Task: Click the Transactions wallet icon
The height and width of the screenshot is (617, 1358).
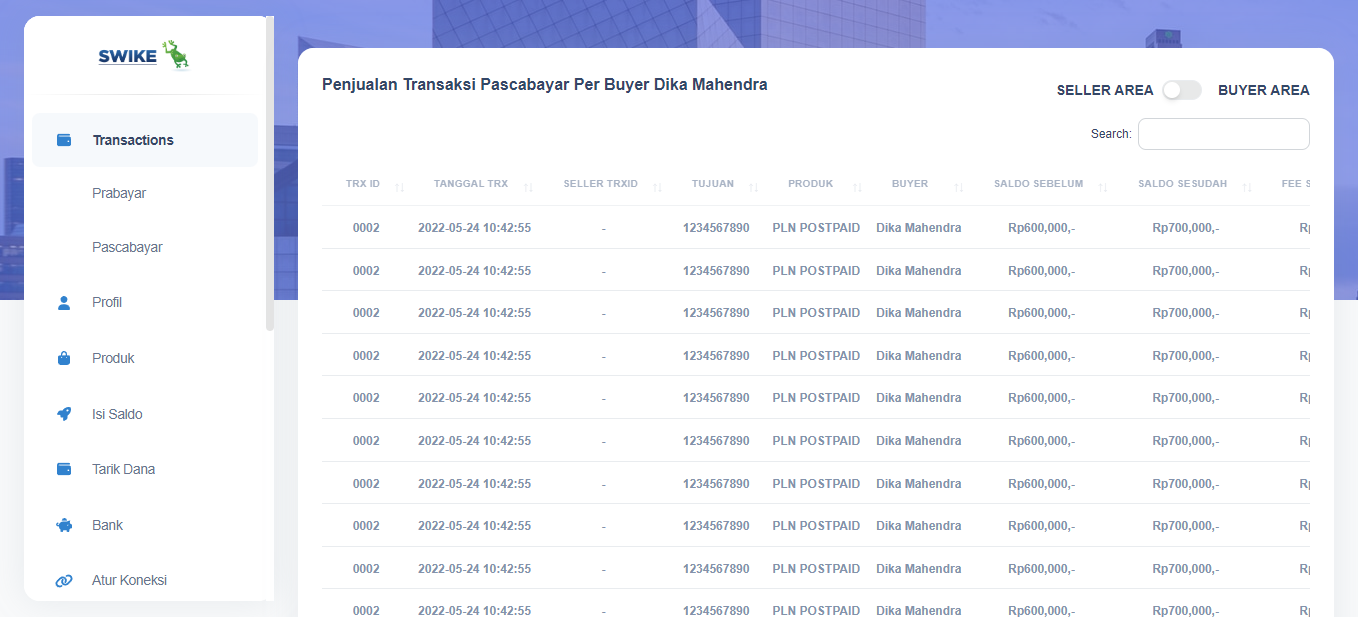Action: coord(64,140)
